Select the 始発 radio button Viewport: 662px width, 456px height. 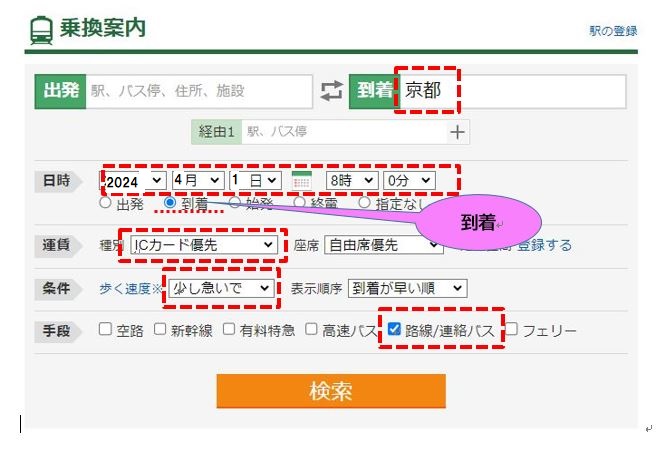pos(234,203)
